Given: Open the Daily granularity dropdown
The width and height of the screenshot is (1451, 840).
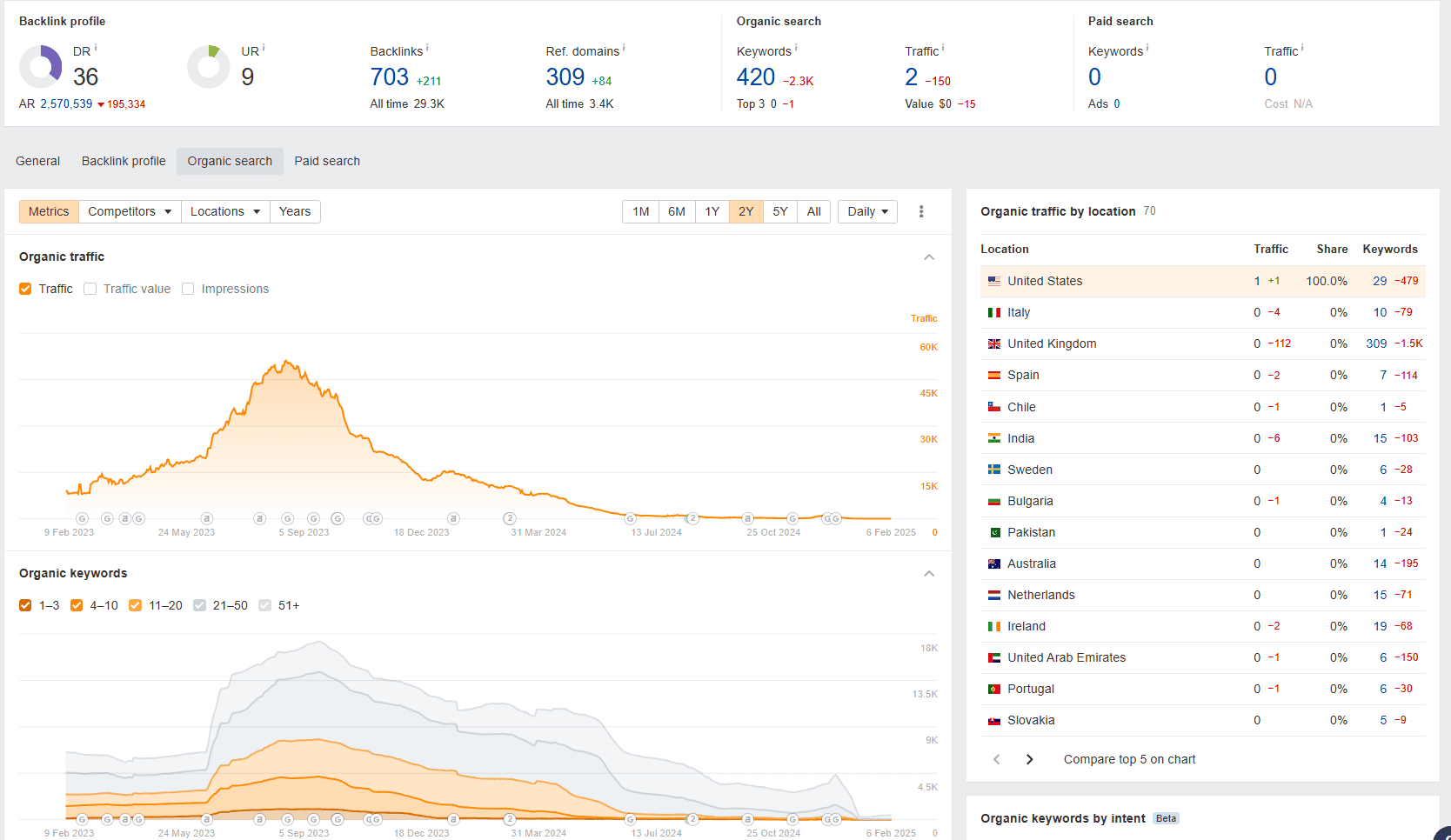Looking at the screenshot, I should click(x=867, y=211).
